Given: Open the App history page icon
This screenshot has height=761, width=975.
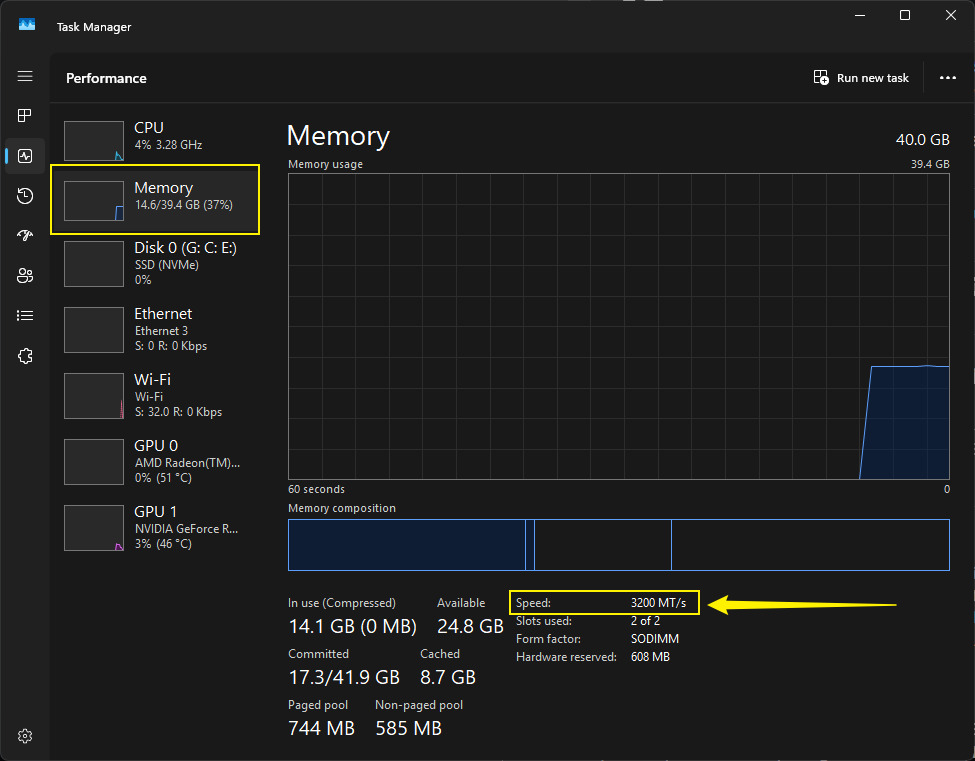Looking at the screenshot, I should pos(25,196).
